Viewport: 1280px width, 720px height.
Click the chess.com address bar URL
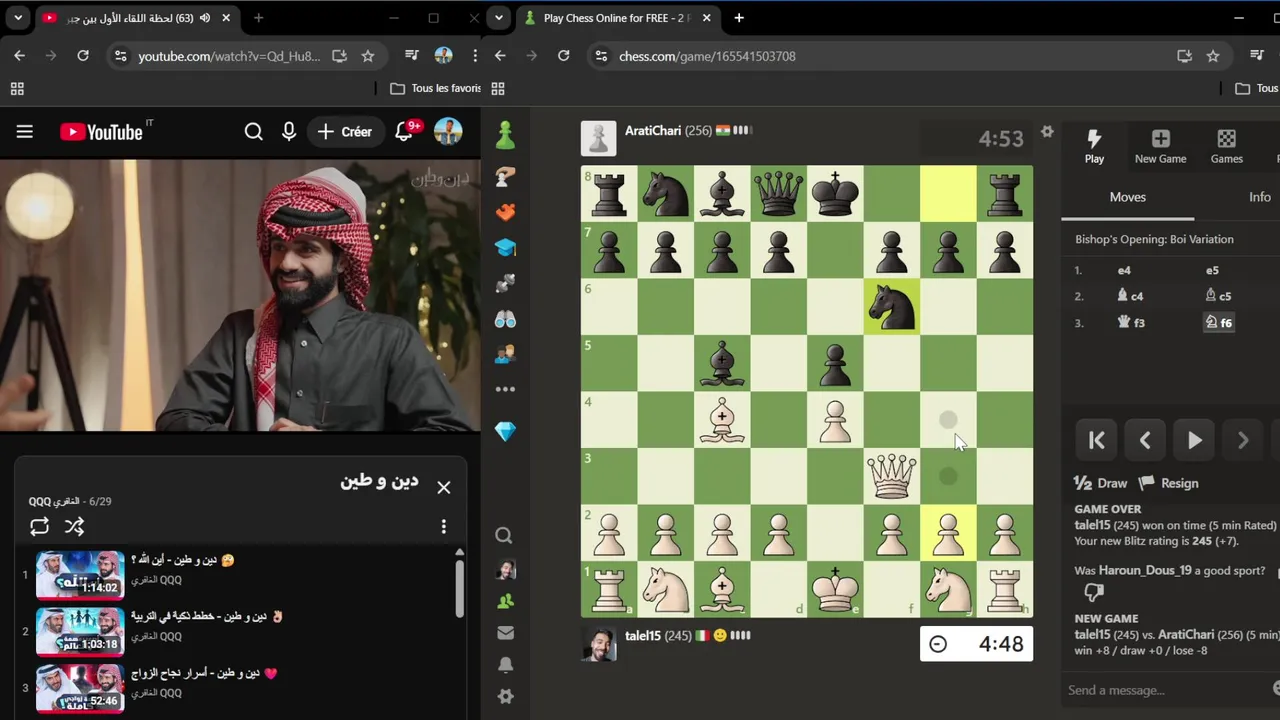pyautogui.click(x=707, y=56)
